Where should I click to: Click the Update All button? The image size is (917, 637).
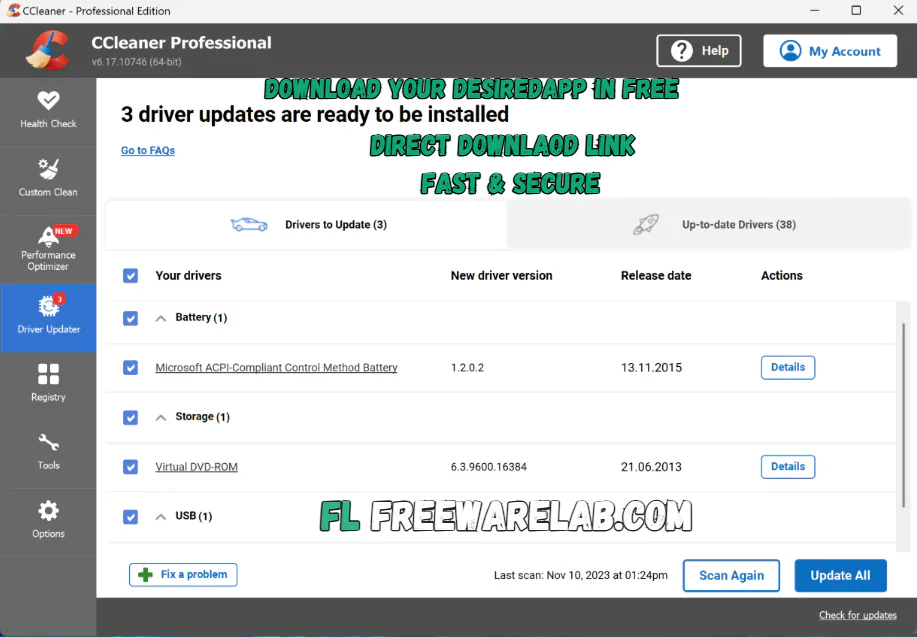[x=840, y=575]
